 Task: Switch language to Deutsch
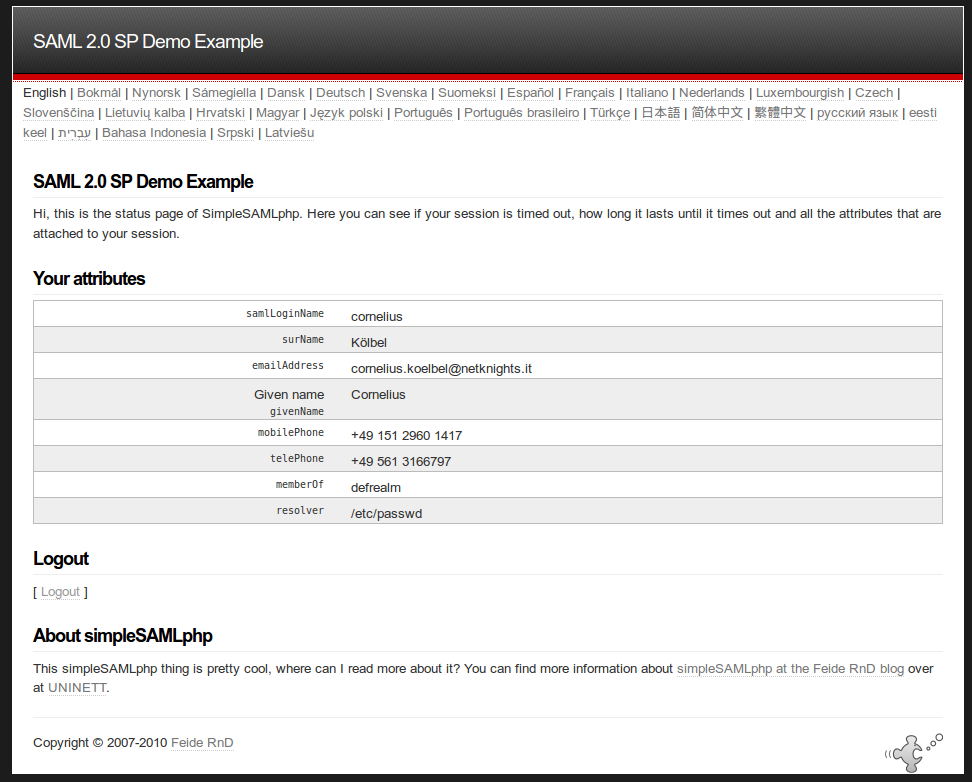click(x=340, y=93)
